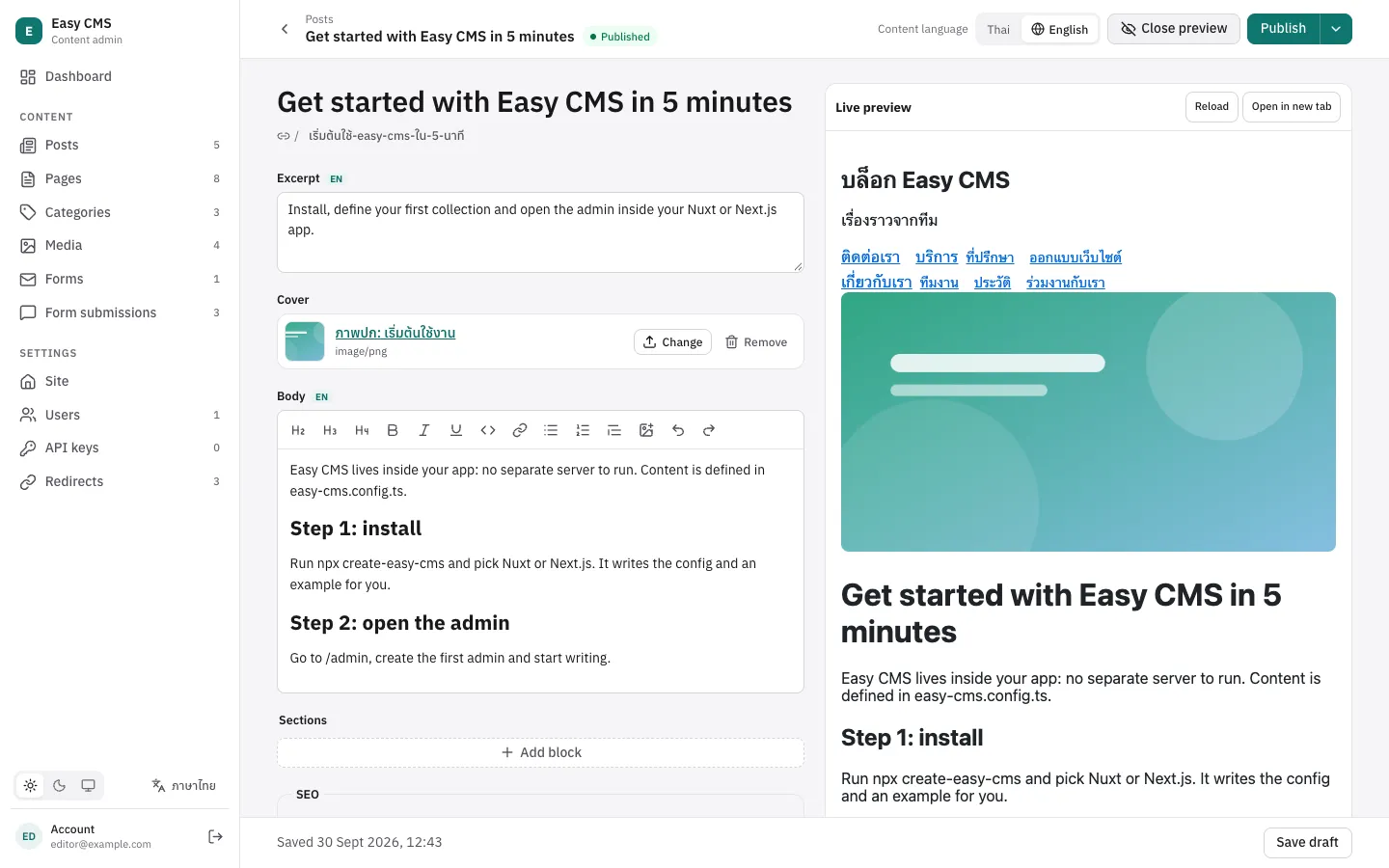Toggle bold formatting in Body toolbar
This screenshot has width=1389, height=868.
pos(393,430)
